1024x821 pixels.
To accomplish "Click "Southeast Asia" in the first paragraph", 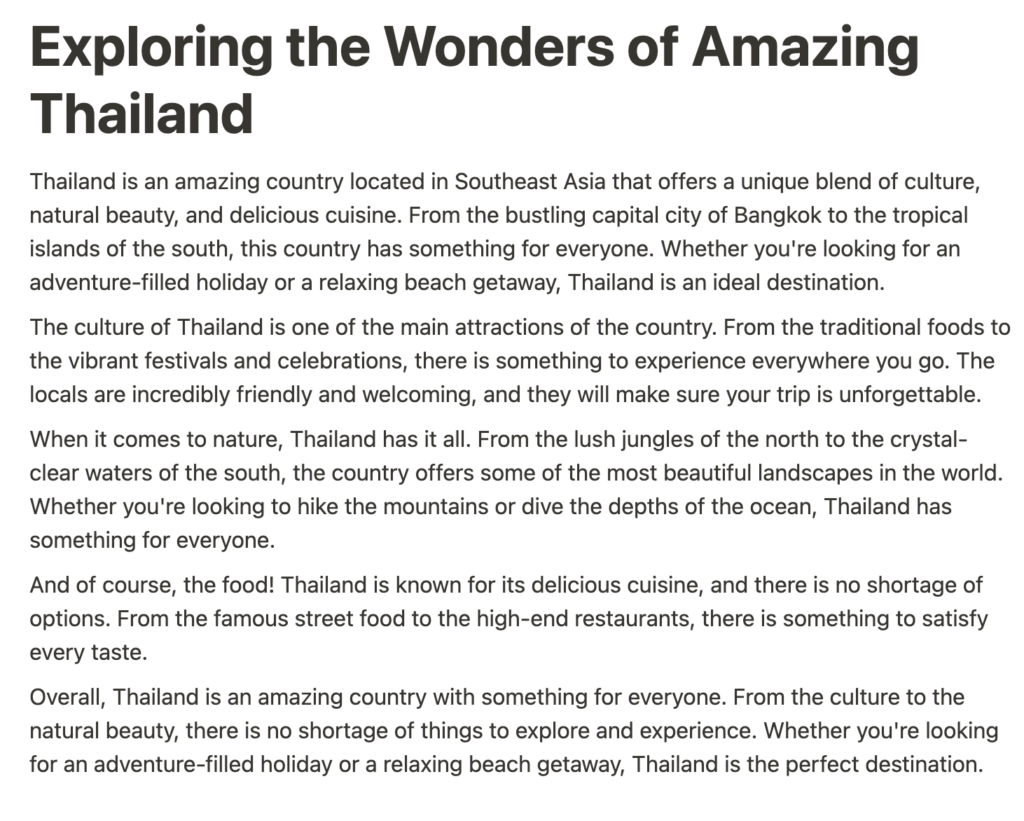I will coord(530,181).
